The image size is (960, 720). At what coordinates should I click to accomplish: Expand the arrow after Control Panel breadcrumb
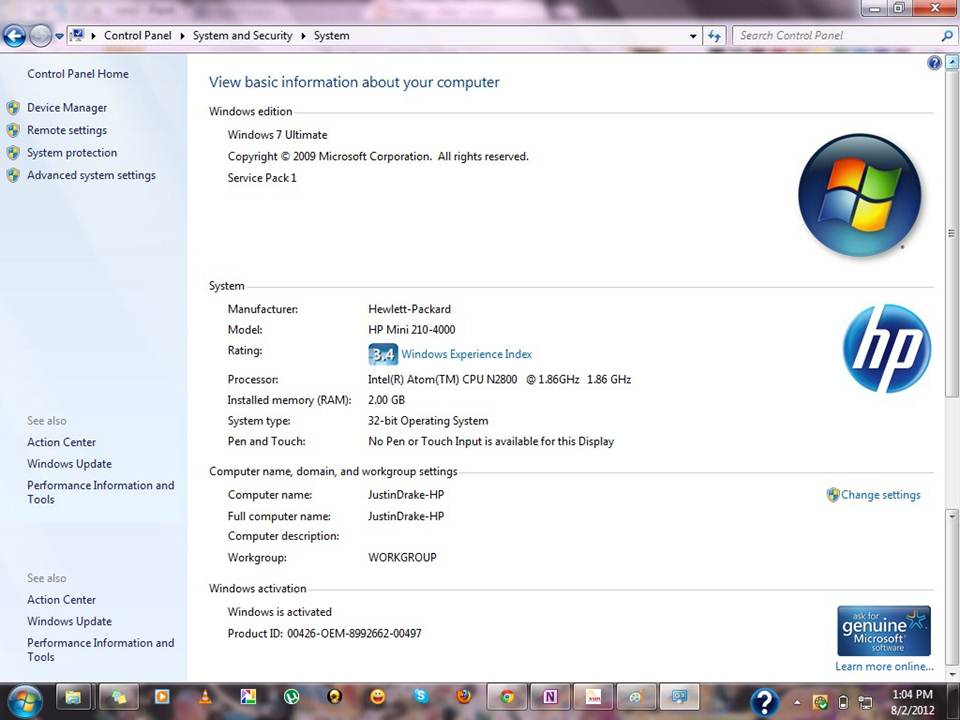point(182,36)
